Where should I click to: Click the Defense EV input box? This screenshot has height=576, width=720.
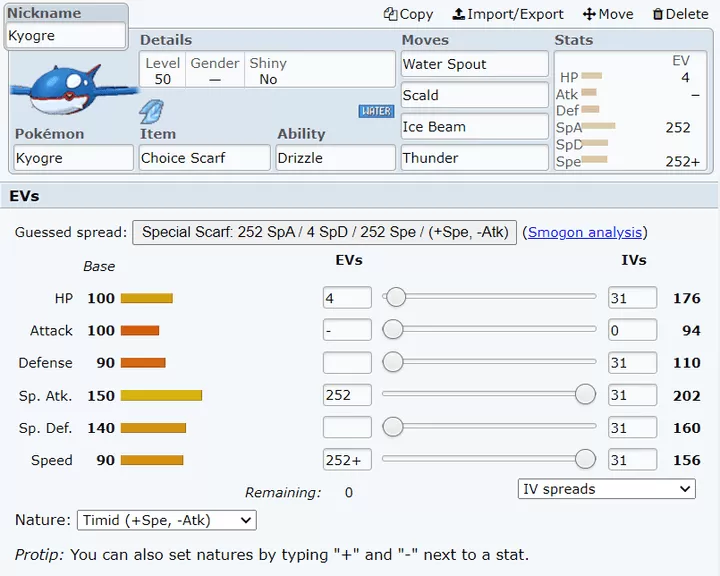pyautogui.click(x=347, y=362)
